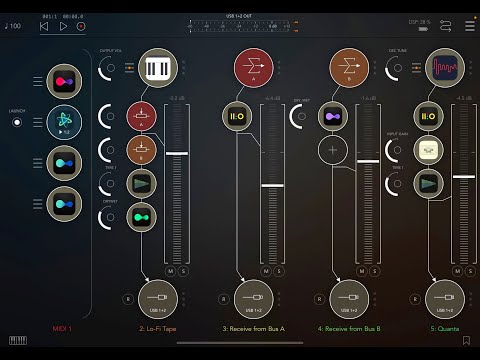Screen dimensions: 480x360
Task: Click the Receive from Bus A fader handle
Action: pyautogui.click(x=273, y=185)
